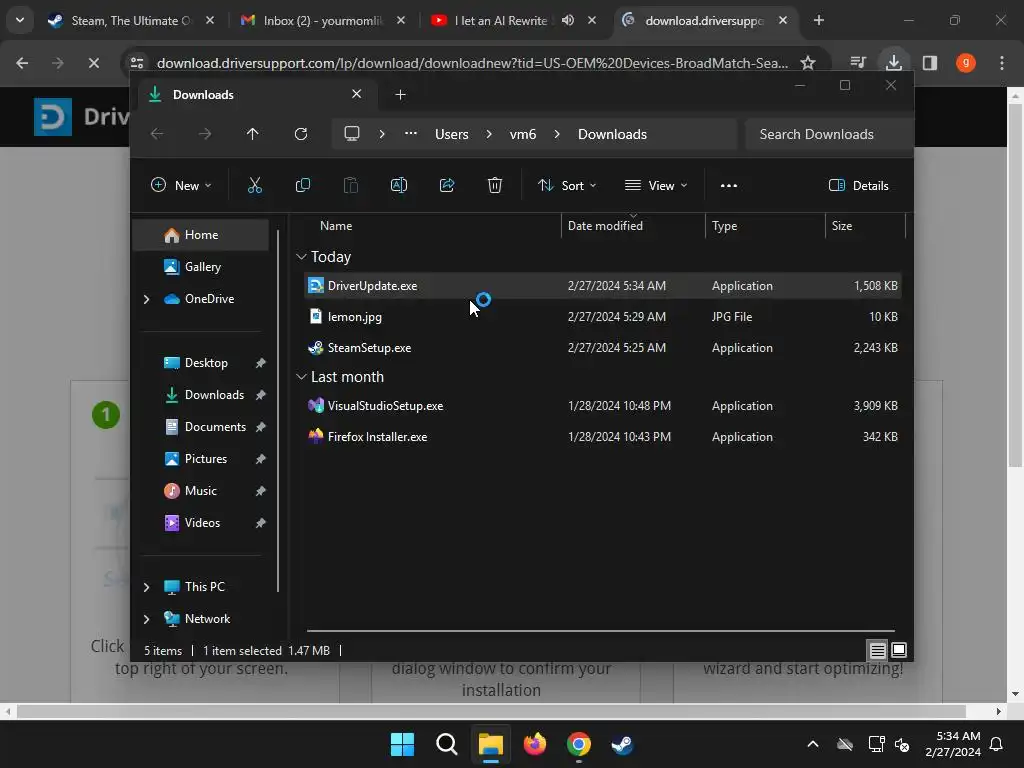
Task: Switch to the Steam tab in Chrome
Action: pyautogui.click(x=131, y=20)
